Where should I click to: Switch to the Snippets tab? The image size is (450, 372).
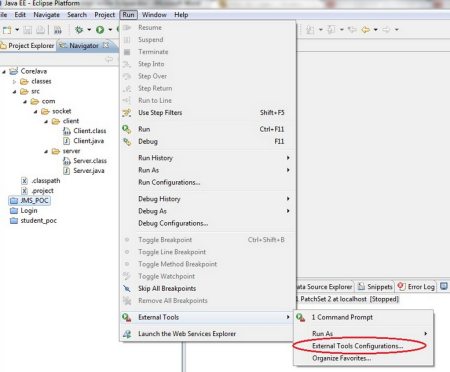coord(375,287)
